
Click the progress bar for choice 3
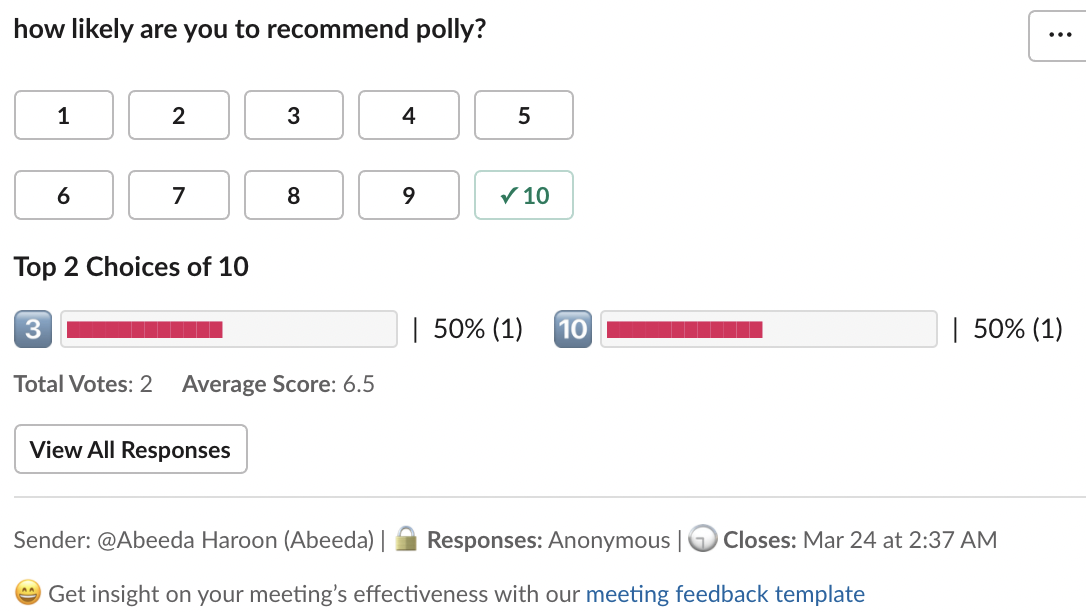coord(228,328)
